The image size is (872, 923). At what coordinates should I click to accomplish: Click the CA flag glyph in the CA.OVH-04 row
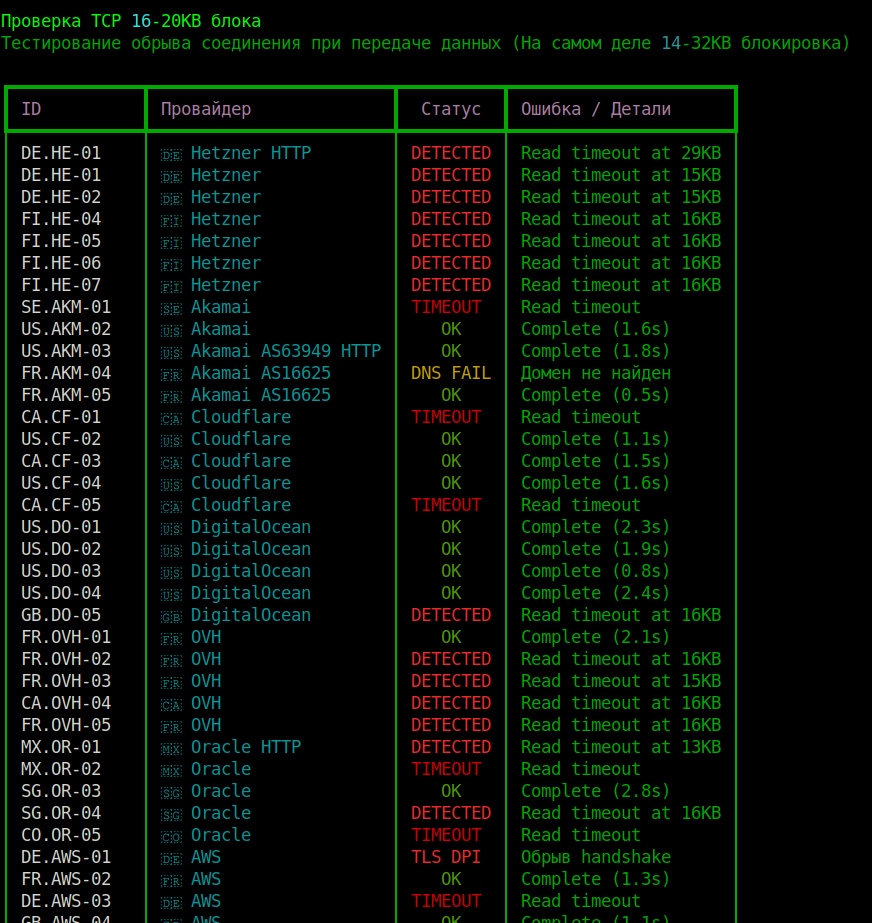click(x=171, y=705)
